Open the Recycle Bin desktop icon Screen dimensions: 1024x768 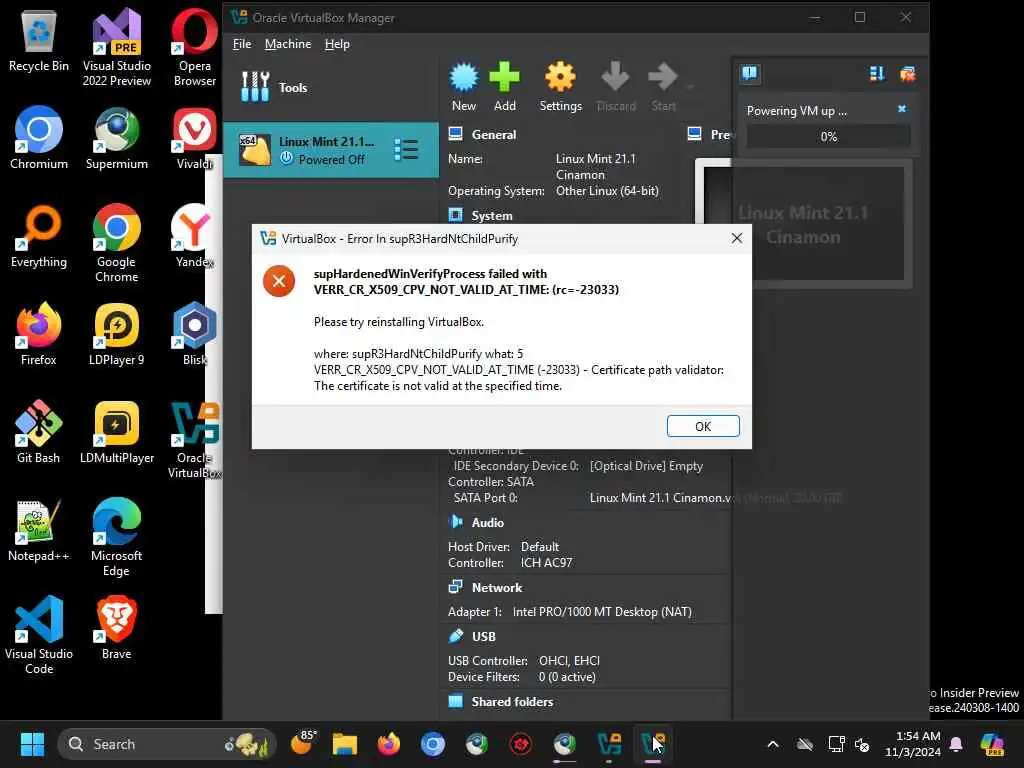tap(39, 42)
